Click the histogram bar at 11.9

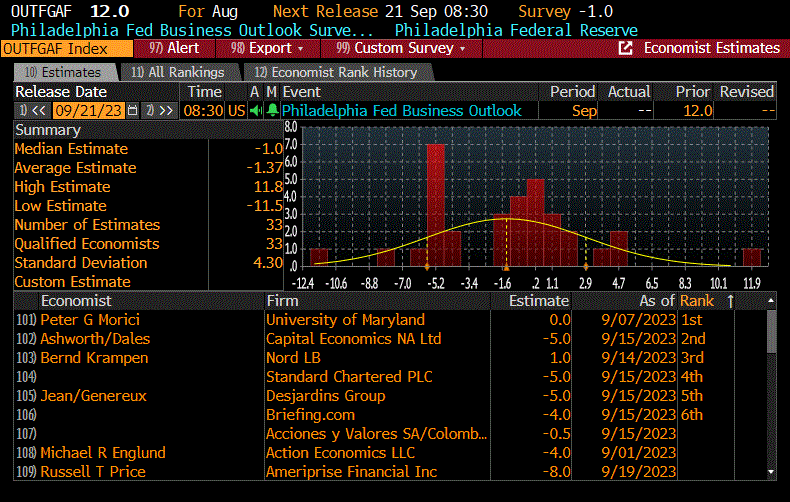(x=752, y=257)
